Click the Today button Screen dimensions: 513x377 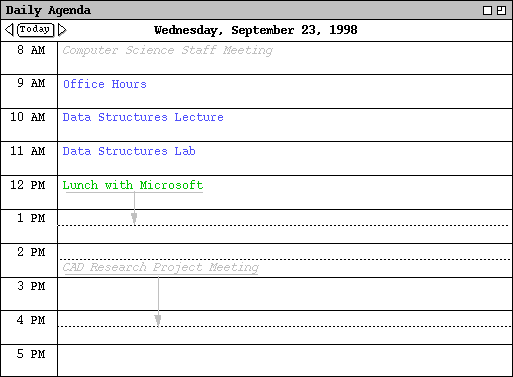coord(36,30)
